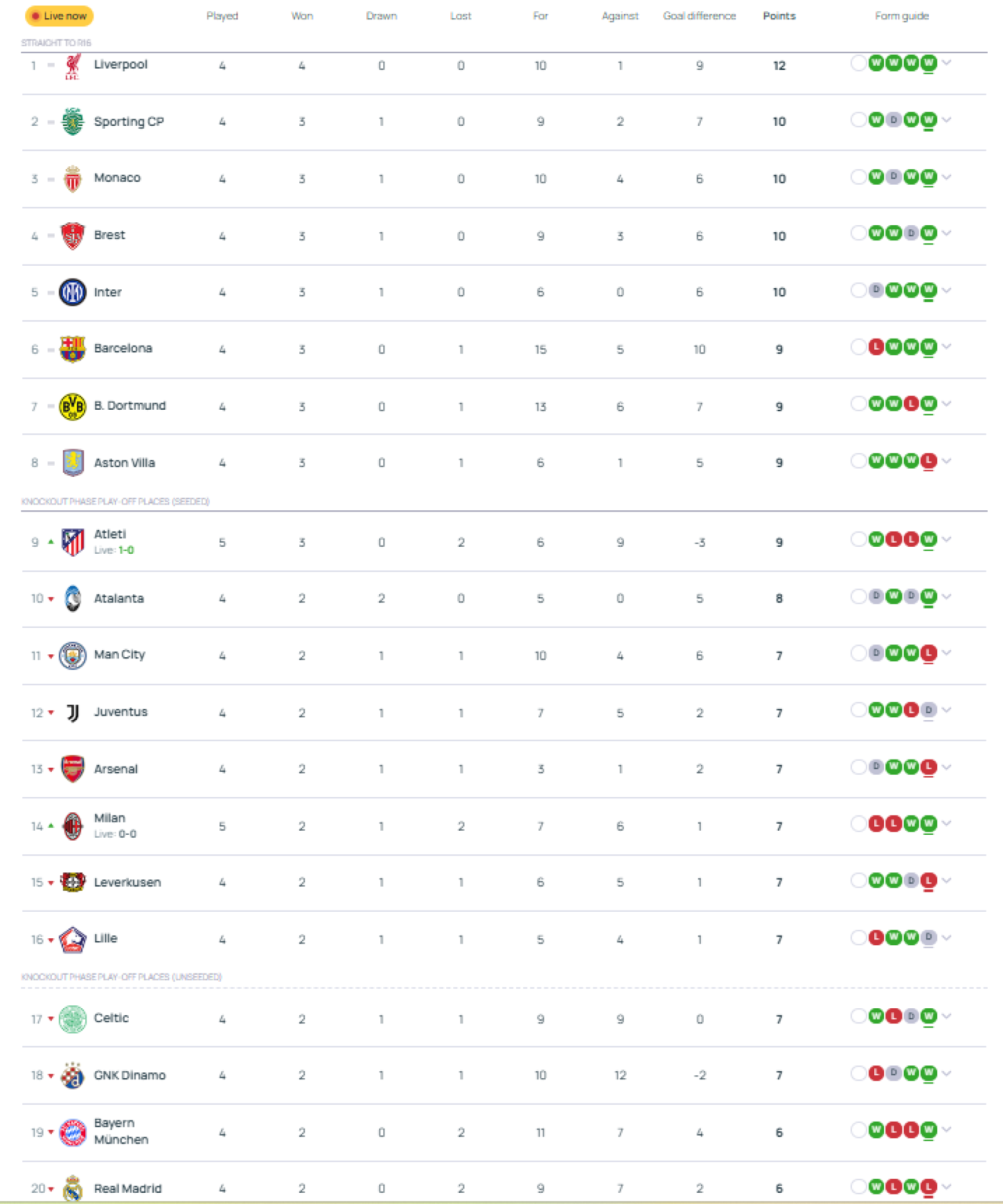Screen dimensions: 1003x1204
Task: Open the Sporting CP team page
Action: pyautogui.click(x=129, y=122)
